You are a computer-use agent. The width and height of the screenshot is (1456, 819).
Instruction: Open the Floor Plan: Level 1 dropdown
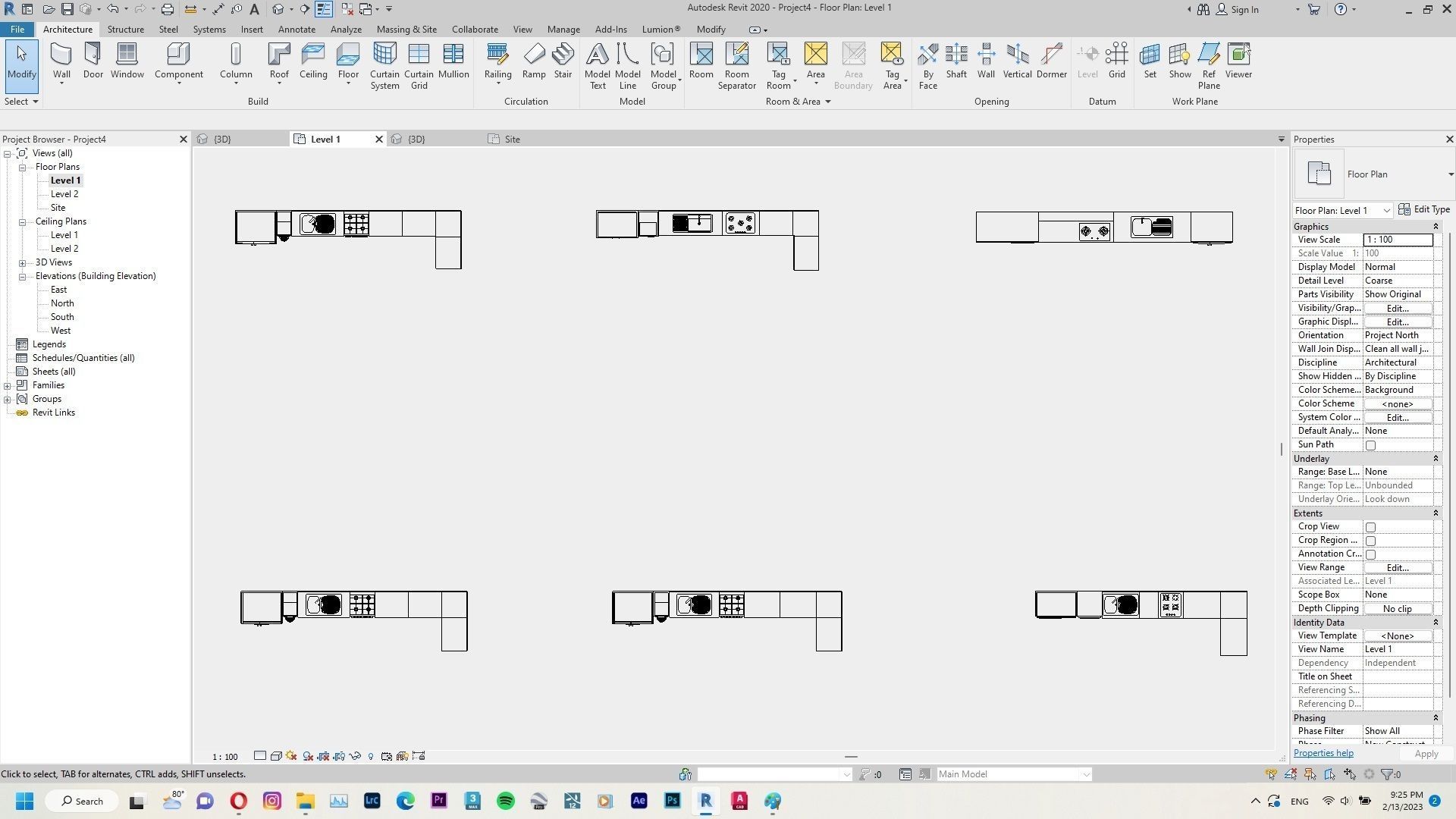point(1386,211)
